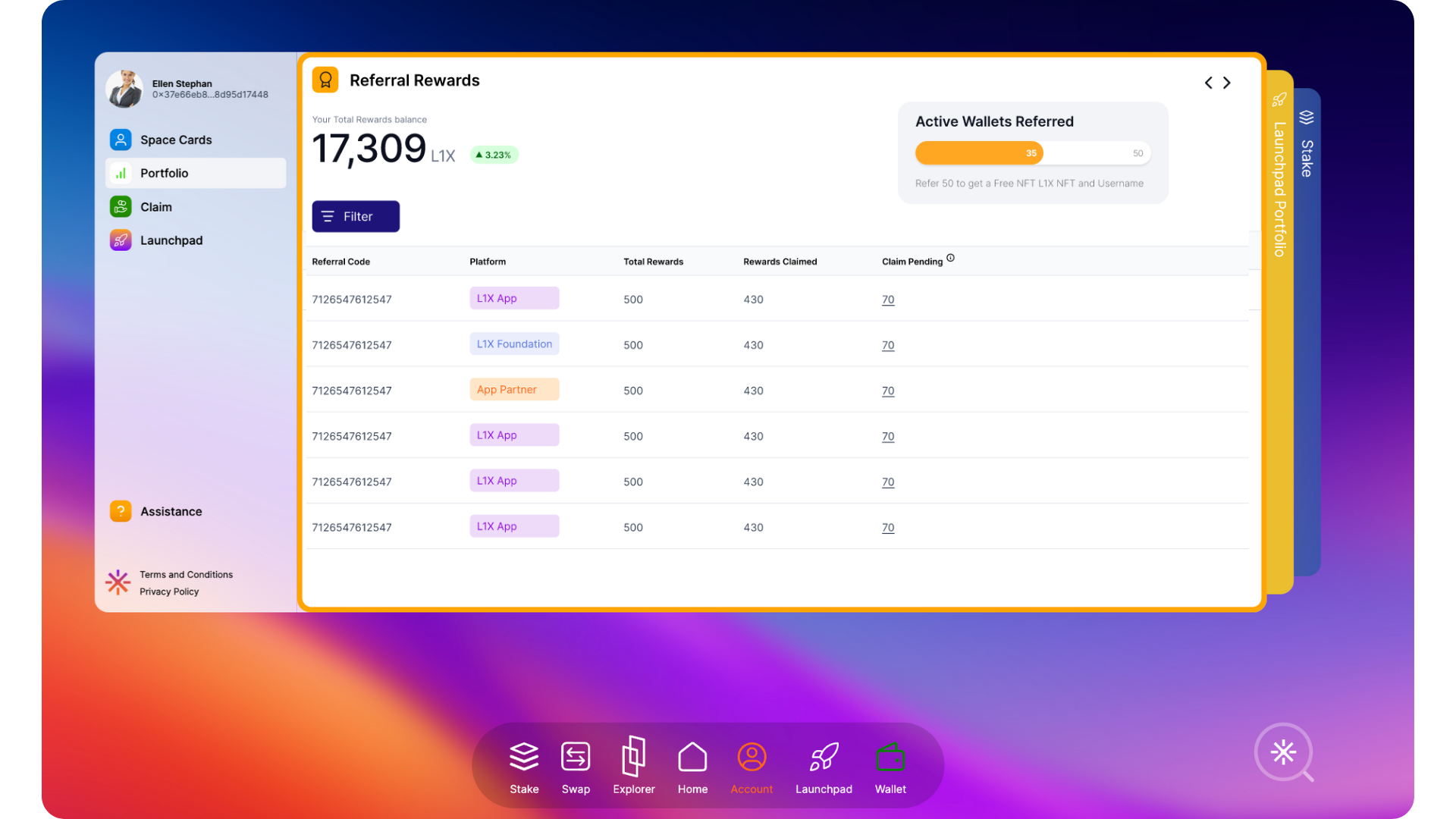Open the Space Cards section

[x=175, y=140]
